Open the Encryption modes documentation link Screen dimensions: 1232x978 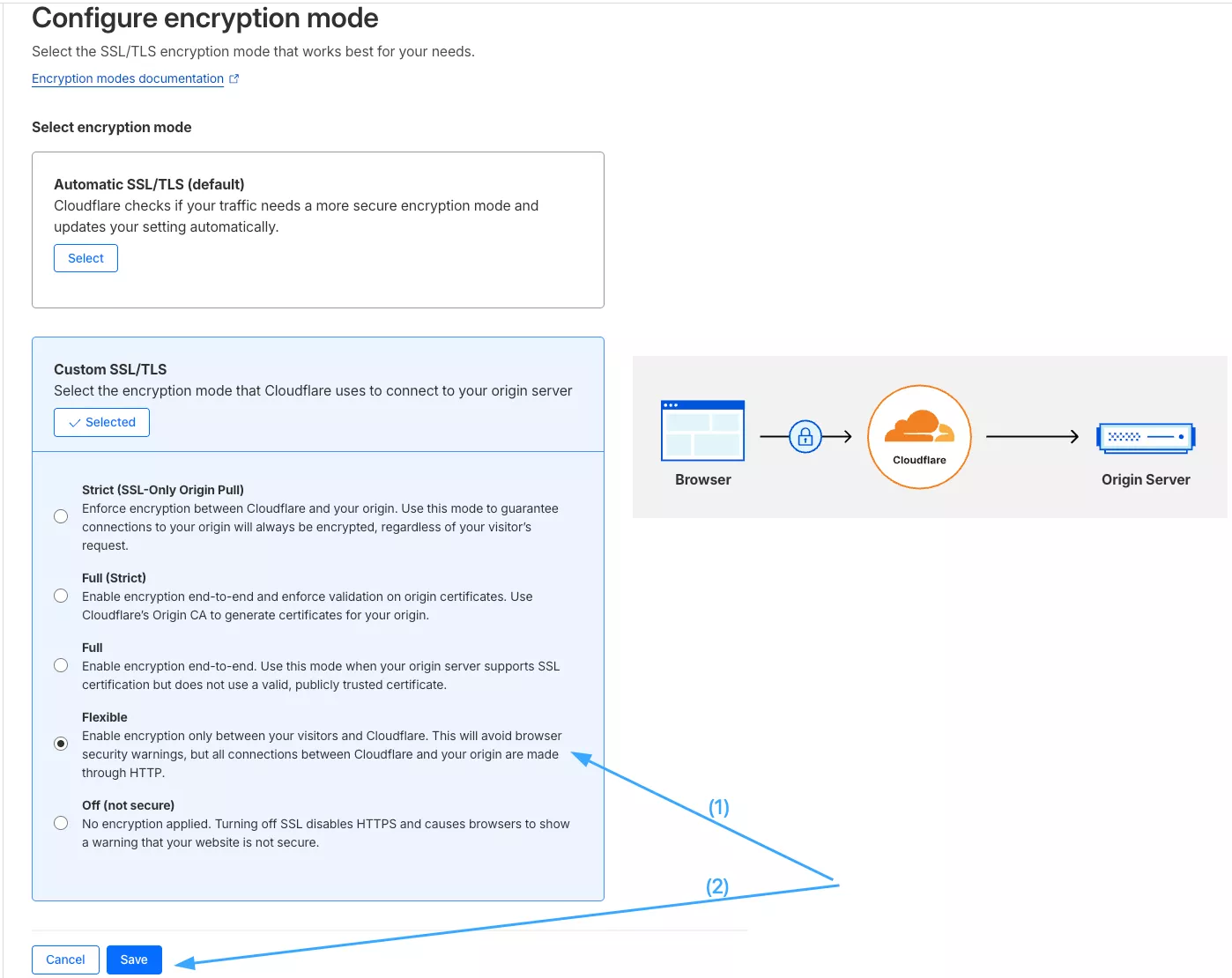coord(127,78)
